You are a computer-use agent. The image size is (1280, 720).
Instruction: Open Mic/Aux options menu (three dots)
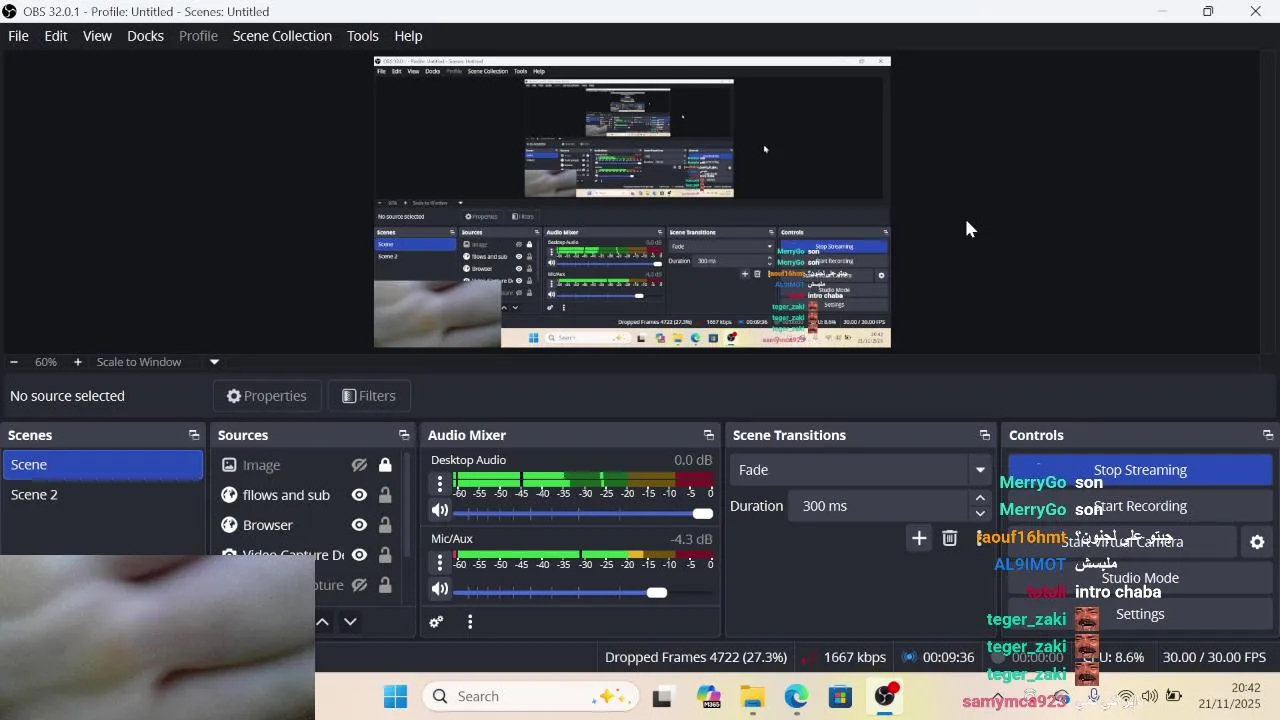[x=440, y=563]
